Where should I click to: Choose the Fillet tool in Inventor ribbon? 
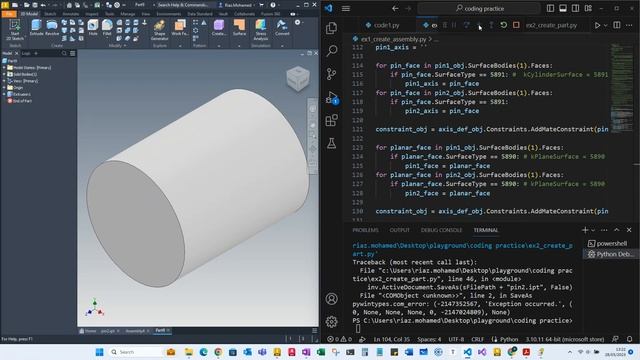click(107, 27)
